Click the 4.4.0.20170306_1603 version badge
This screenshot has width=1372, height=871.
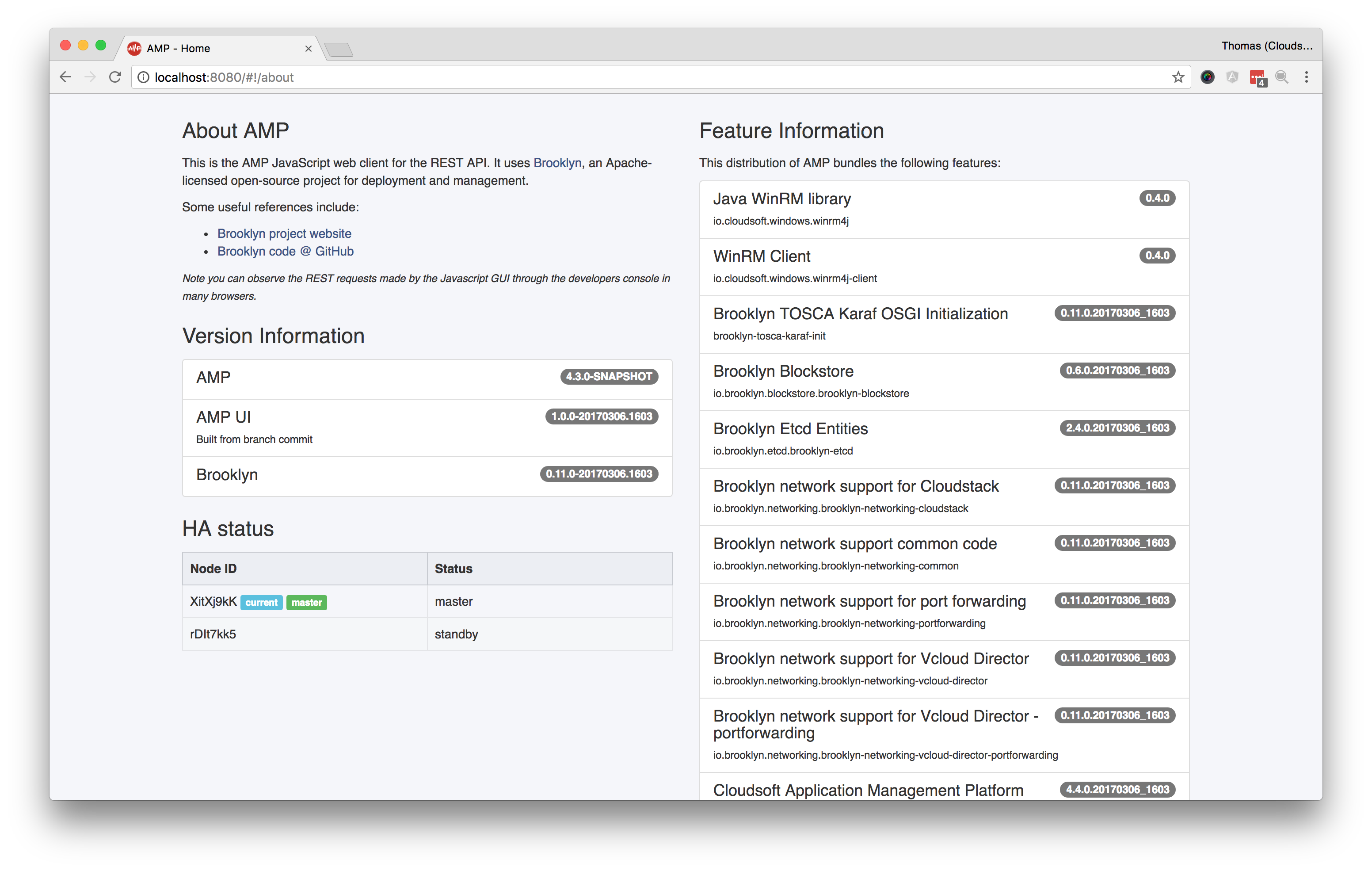coord(1117,790)
